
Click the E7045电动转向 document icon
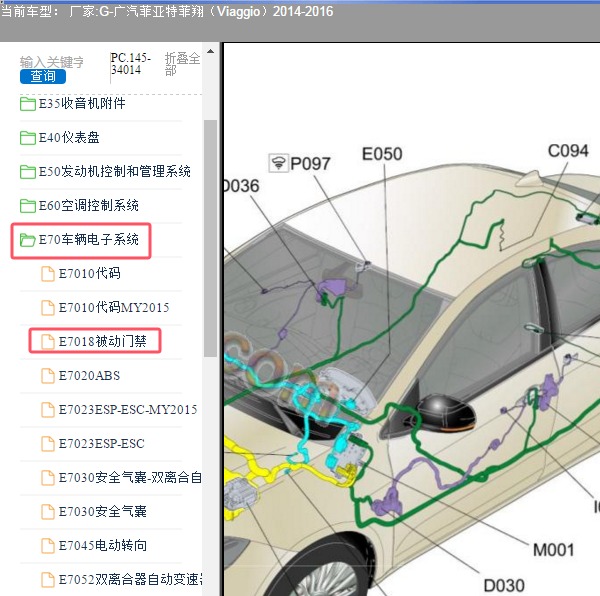47,546
